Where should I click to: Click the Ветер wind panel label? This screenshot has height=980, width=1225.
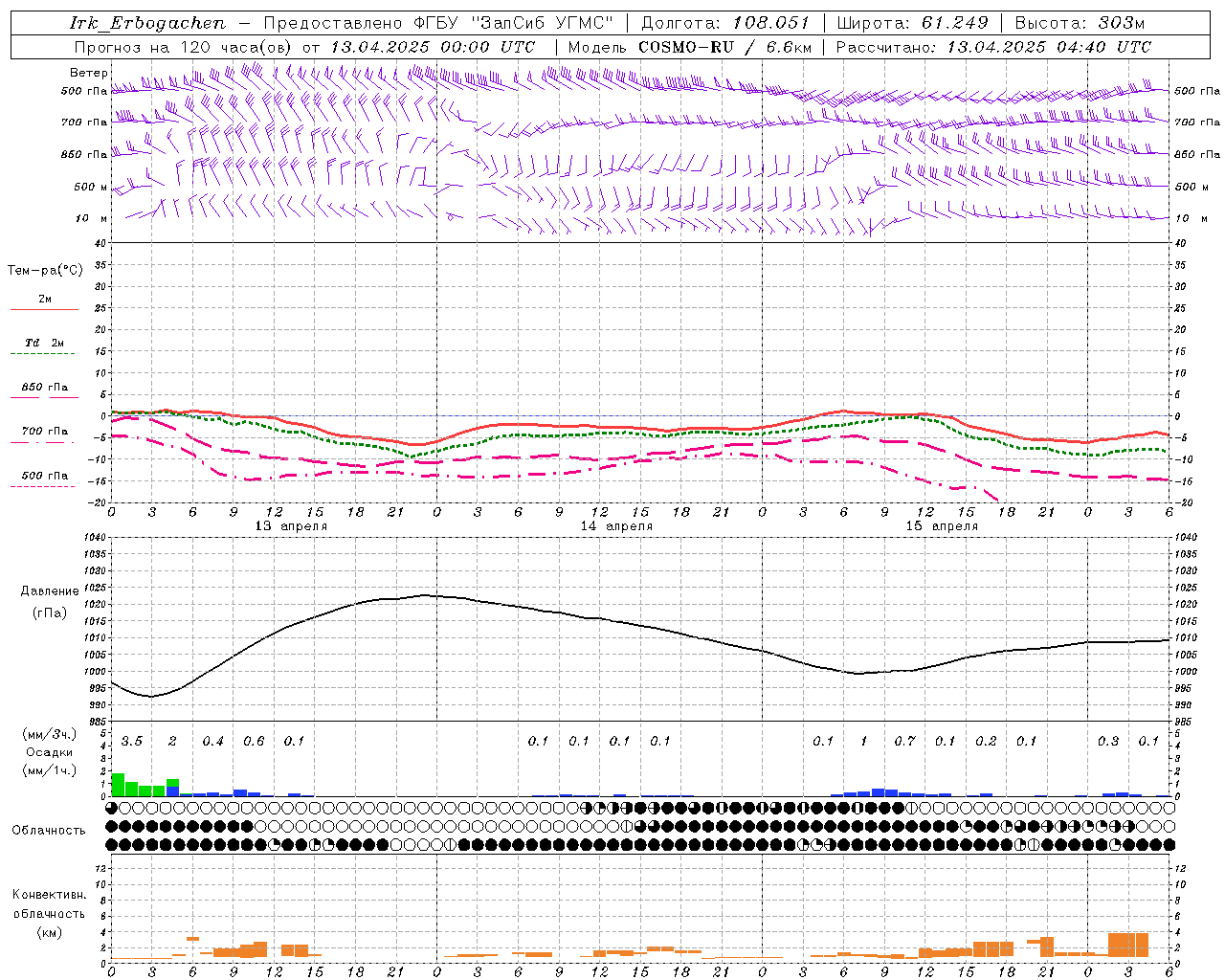(88, 73)
